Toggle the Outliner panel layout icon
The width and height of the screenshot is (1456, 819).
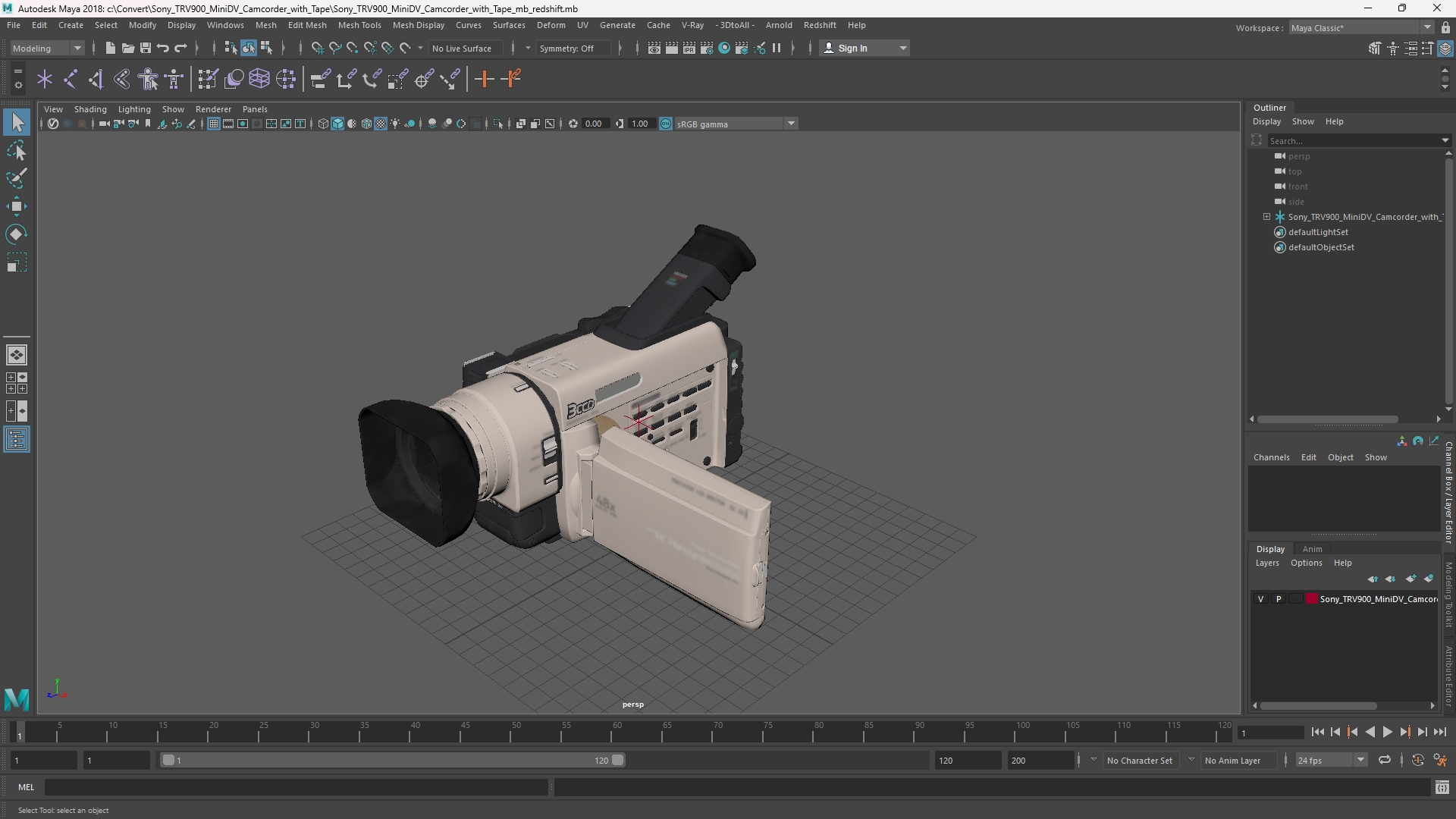click(17, 440)
